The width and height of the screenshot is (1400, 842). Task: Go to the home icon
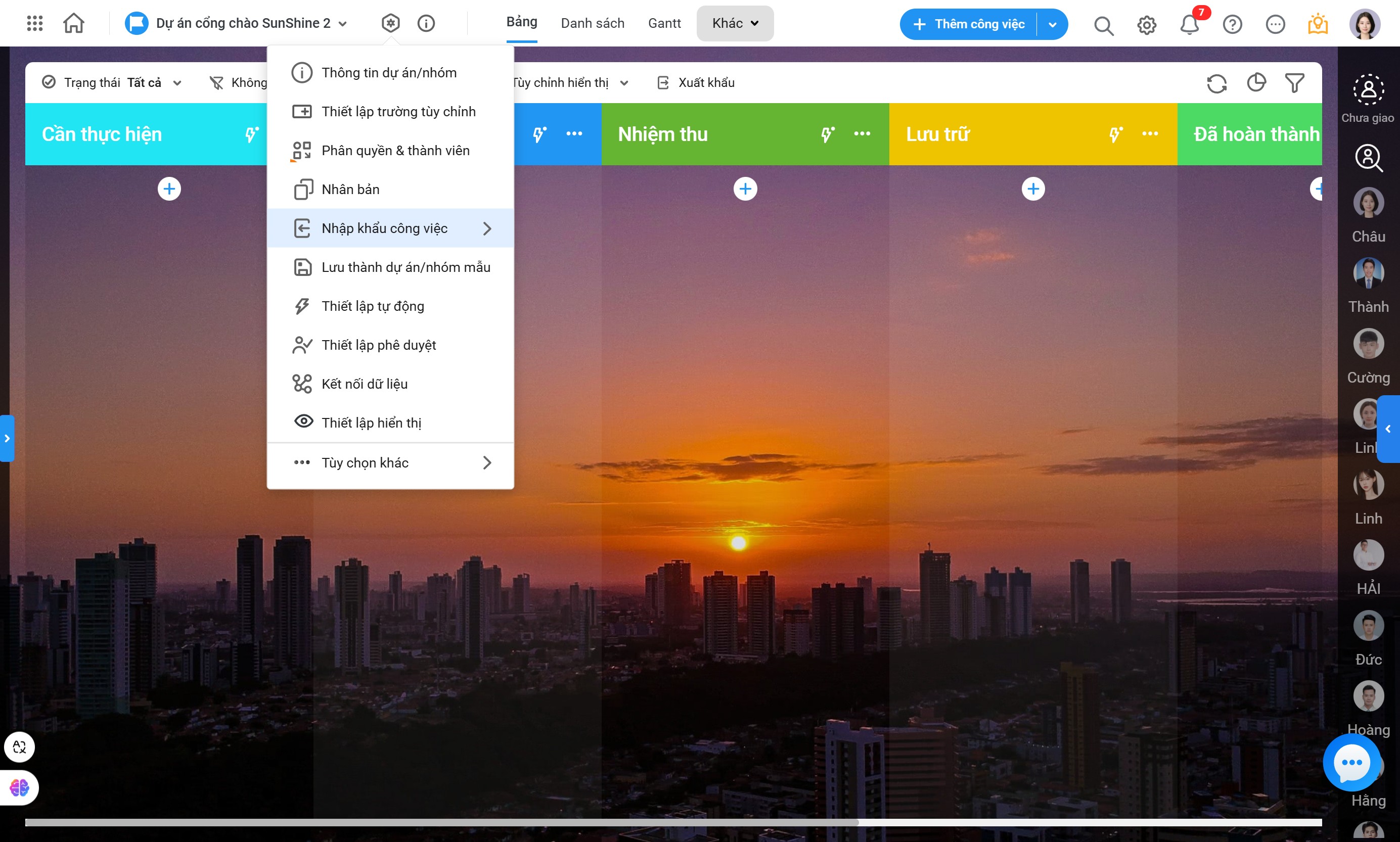click(x=74, y=23)
